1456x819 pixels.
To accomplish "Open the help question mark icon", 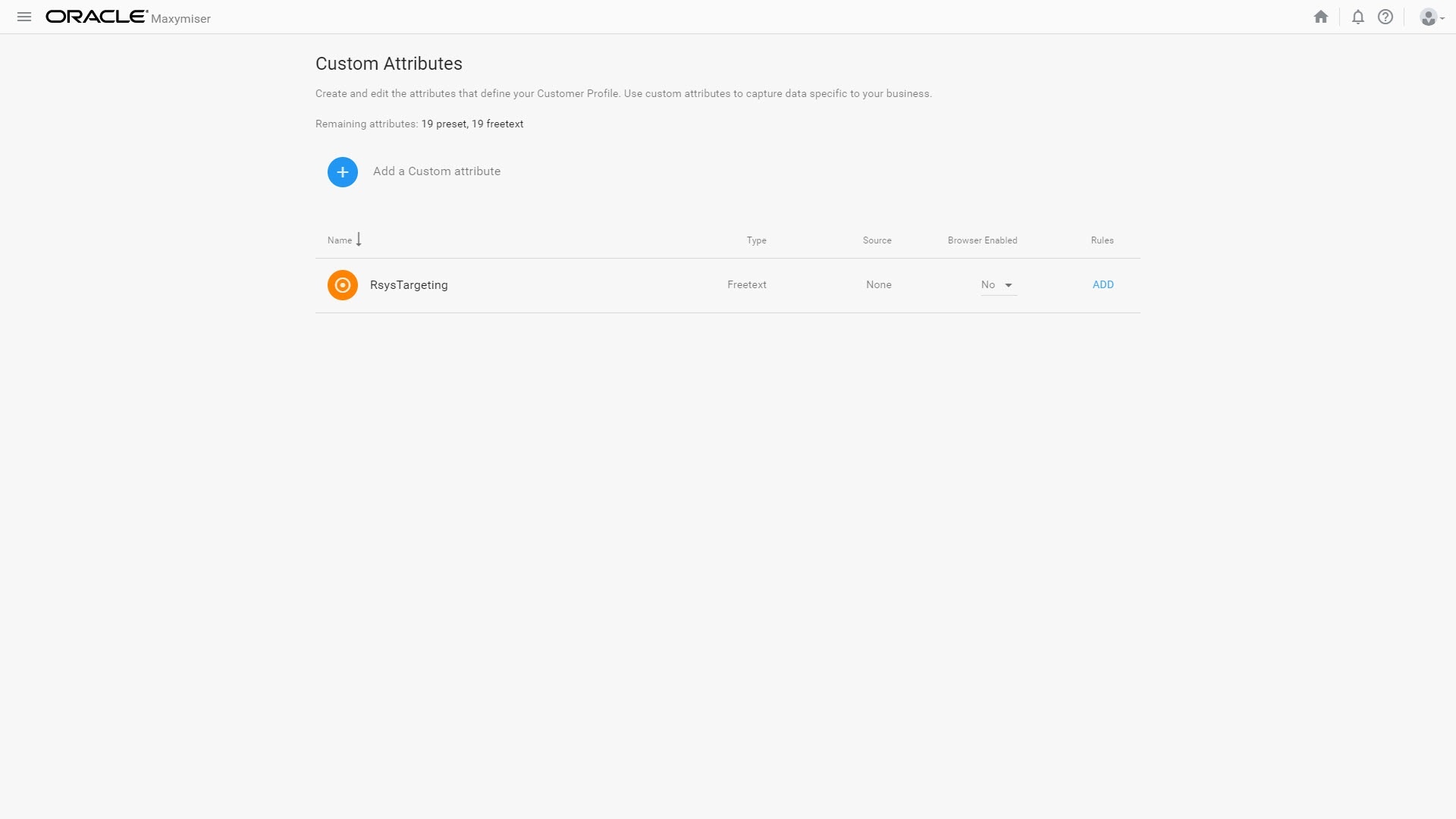I will click(1385, 17).
